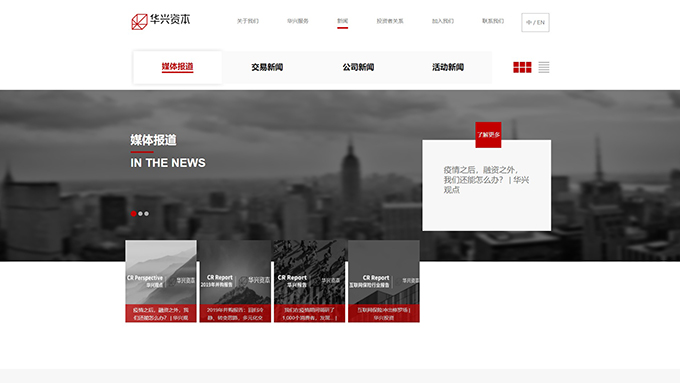680x383 pixels.
Task: Select third carousel dot indicator
Action: coord(147,213)
